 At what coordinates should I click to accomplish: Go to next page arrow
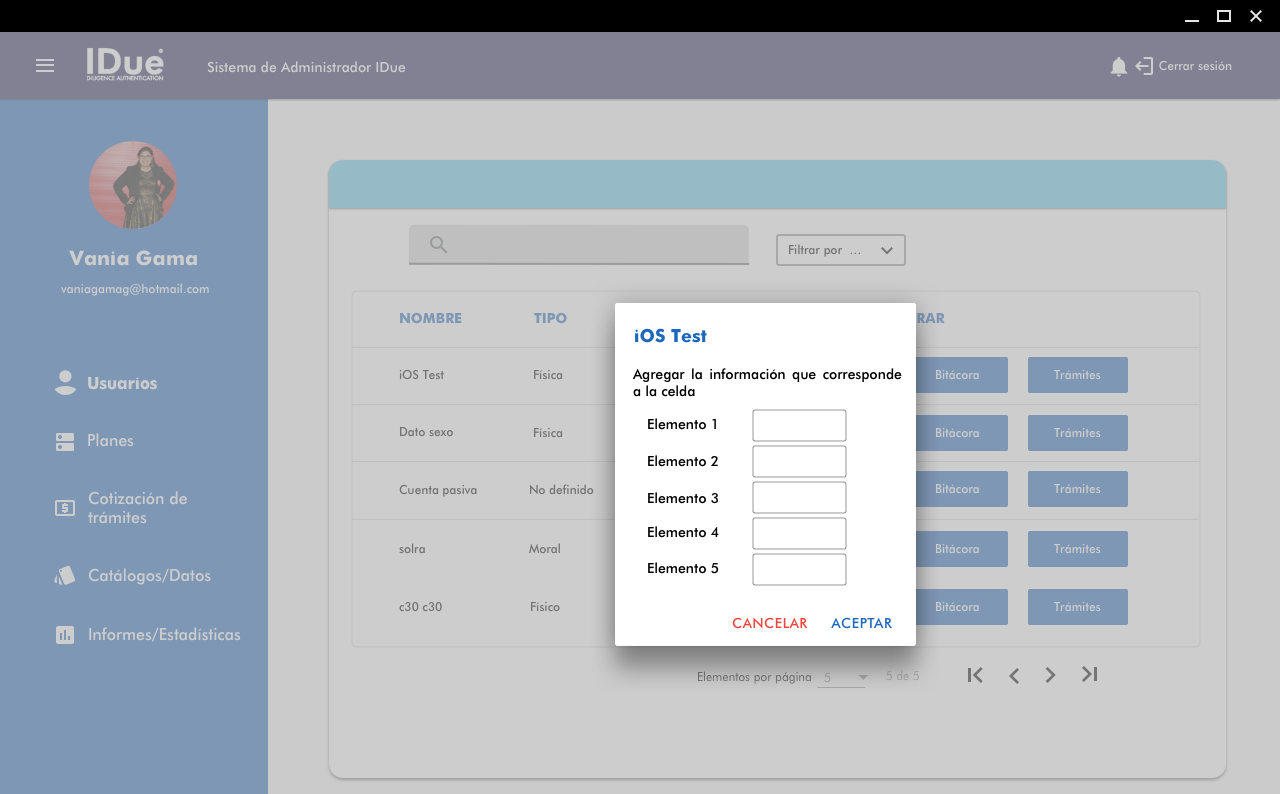click(1050, 676)
